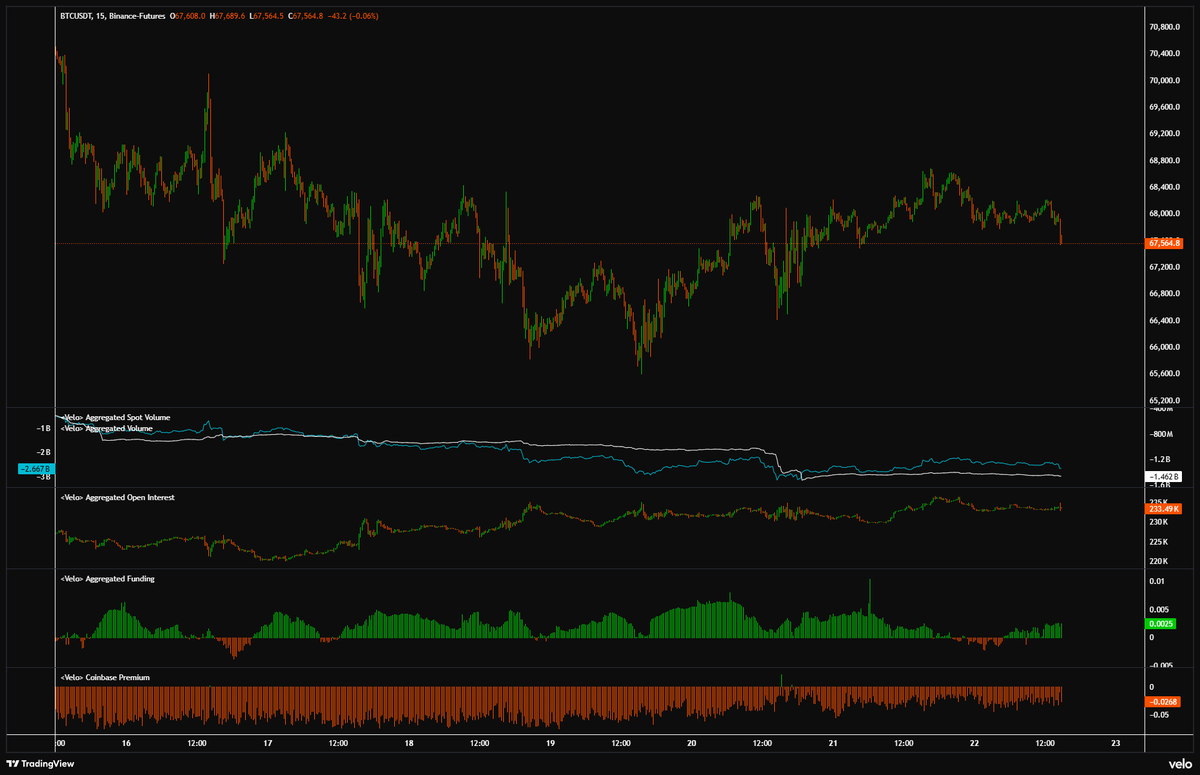Click the −0.05 Coinbase premium scale label
The width and height of the screenshot is (1200, 775).
(1160, 715)
